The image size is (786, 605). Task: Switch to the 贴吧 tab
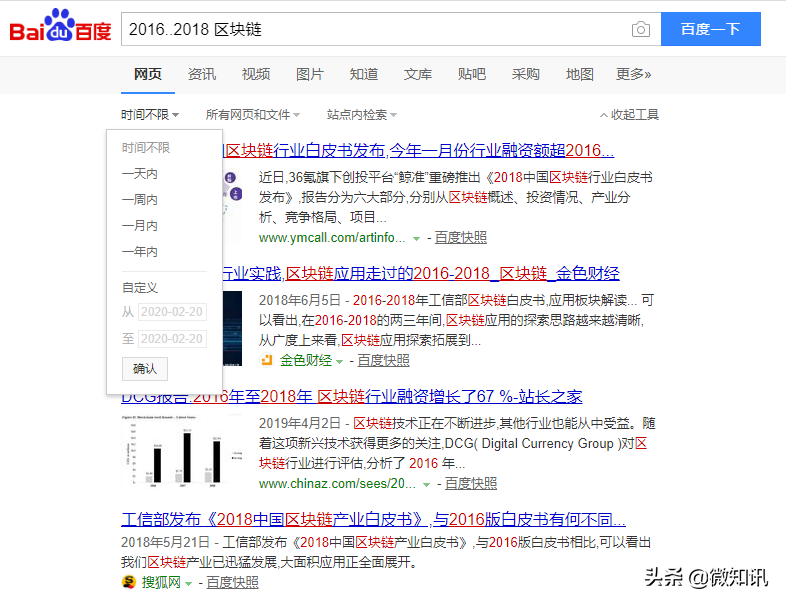pyautogui.click(x=472, y=74)
